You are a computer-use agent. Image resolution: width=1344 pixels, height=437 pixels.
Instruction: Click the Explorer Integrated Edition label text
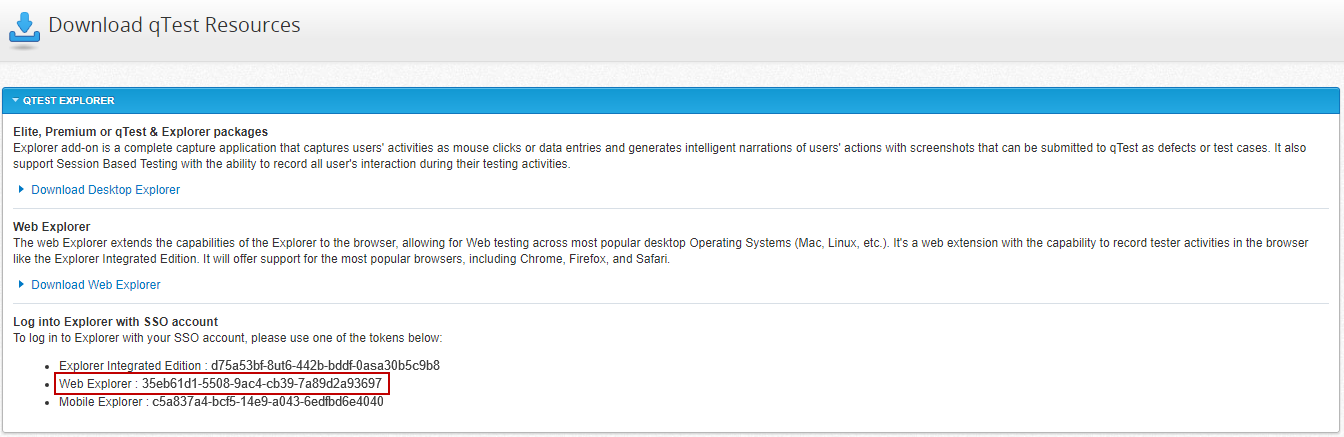[130, 366]
